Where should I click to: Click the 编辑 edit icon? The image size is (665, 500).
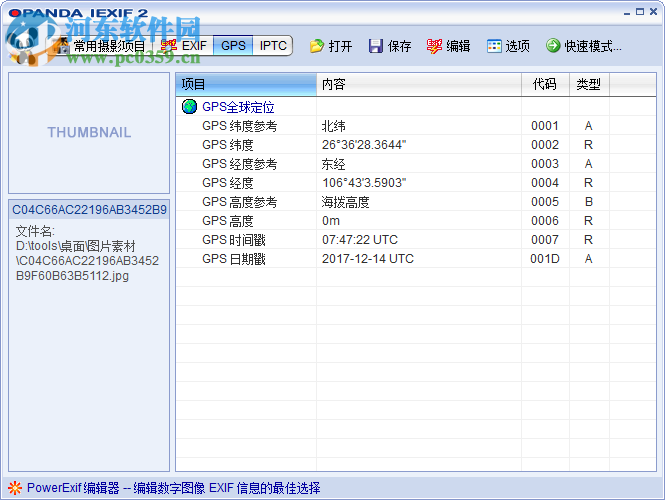434,46
